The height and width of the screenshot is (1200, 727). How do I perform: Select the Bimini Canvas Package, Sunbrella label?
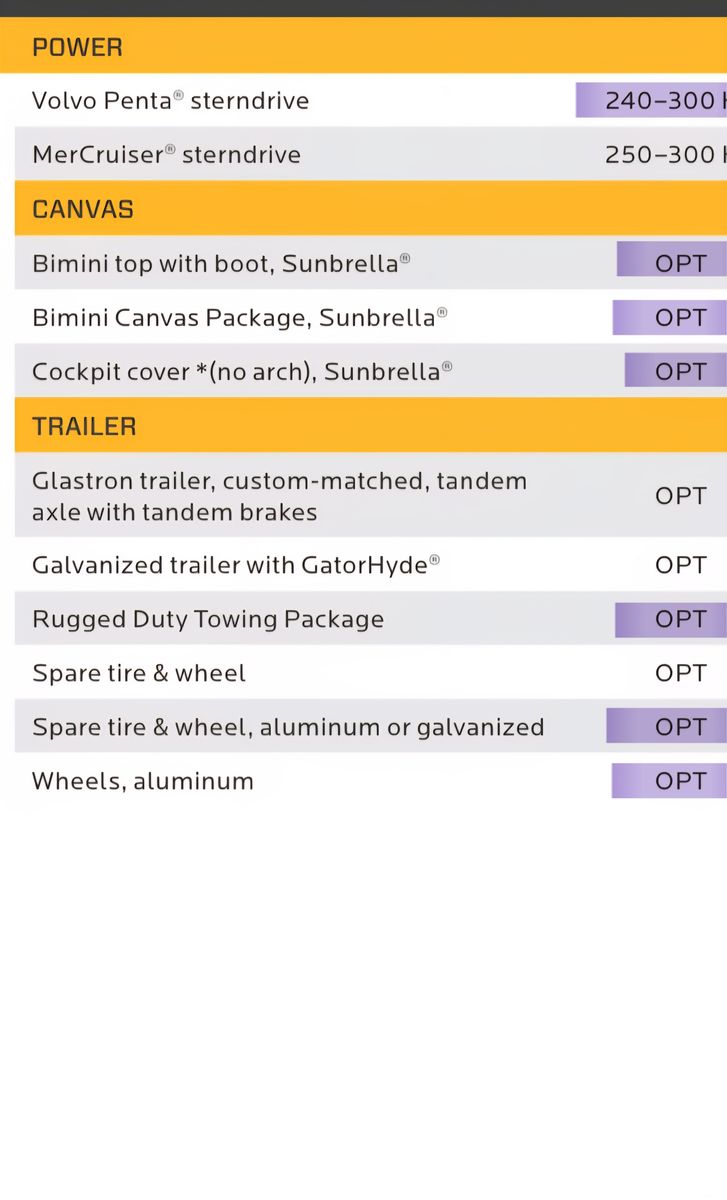click(239, 318)
